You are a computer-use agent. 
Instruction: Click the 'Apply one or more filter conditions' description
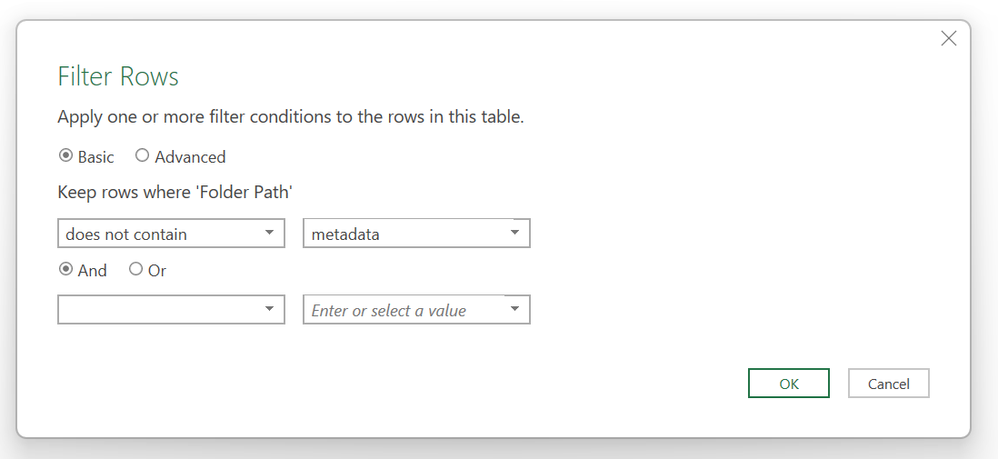[x=290, y=117]
